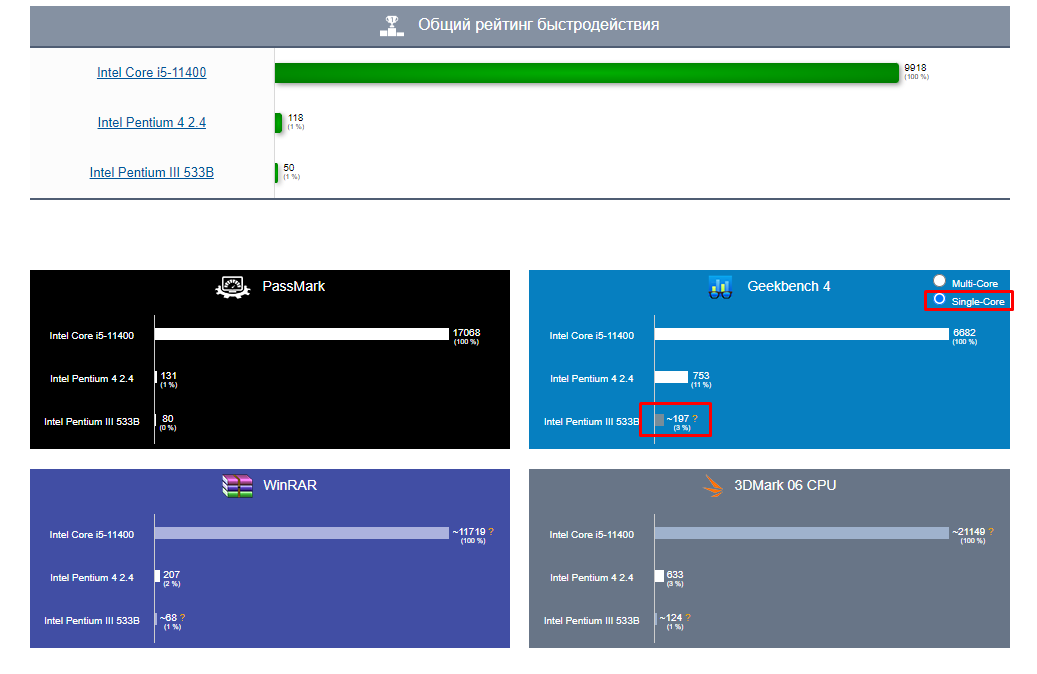Click the white PassMark i5-11400 bar
The image size is (1037, 674).
(x=302, y=334)
